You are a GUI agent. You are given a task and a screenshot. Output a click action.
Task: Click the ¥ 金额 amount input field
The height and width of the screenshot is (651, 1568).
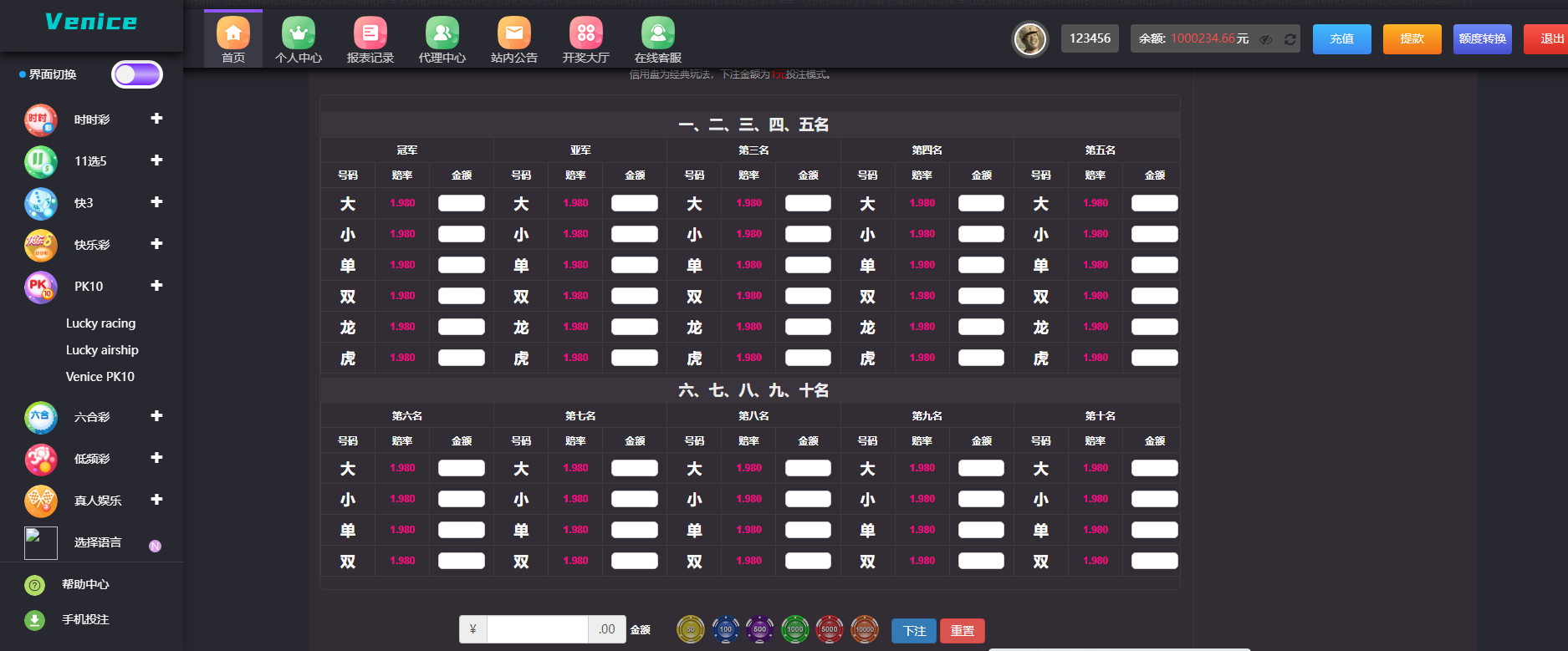pyautogui.click(x=537, y=629)
